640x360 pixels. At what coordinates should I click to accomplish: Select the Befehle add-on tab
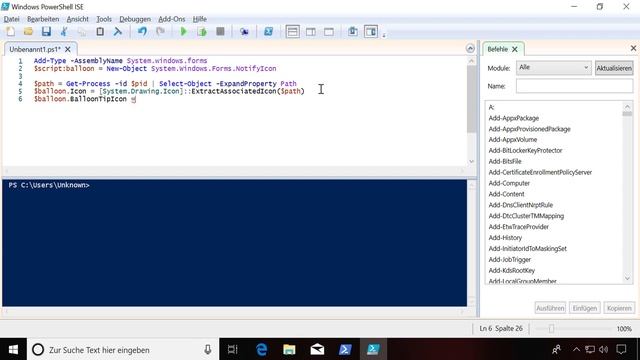(x=498, y=49)
